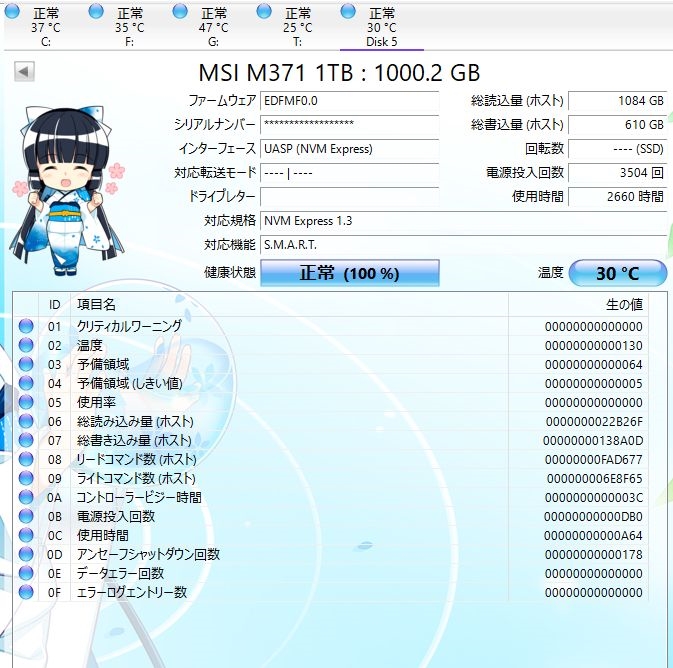Click the 項目名 column header
The image size is (673, 668).
[290, 305]
